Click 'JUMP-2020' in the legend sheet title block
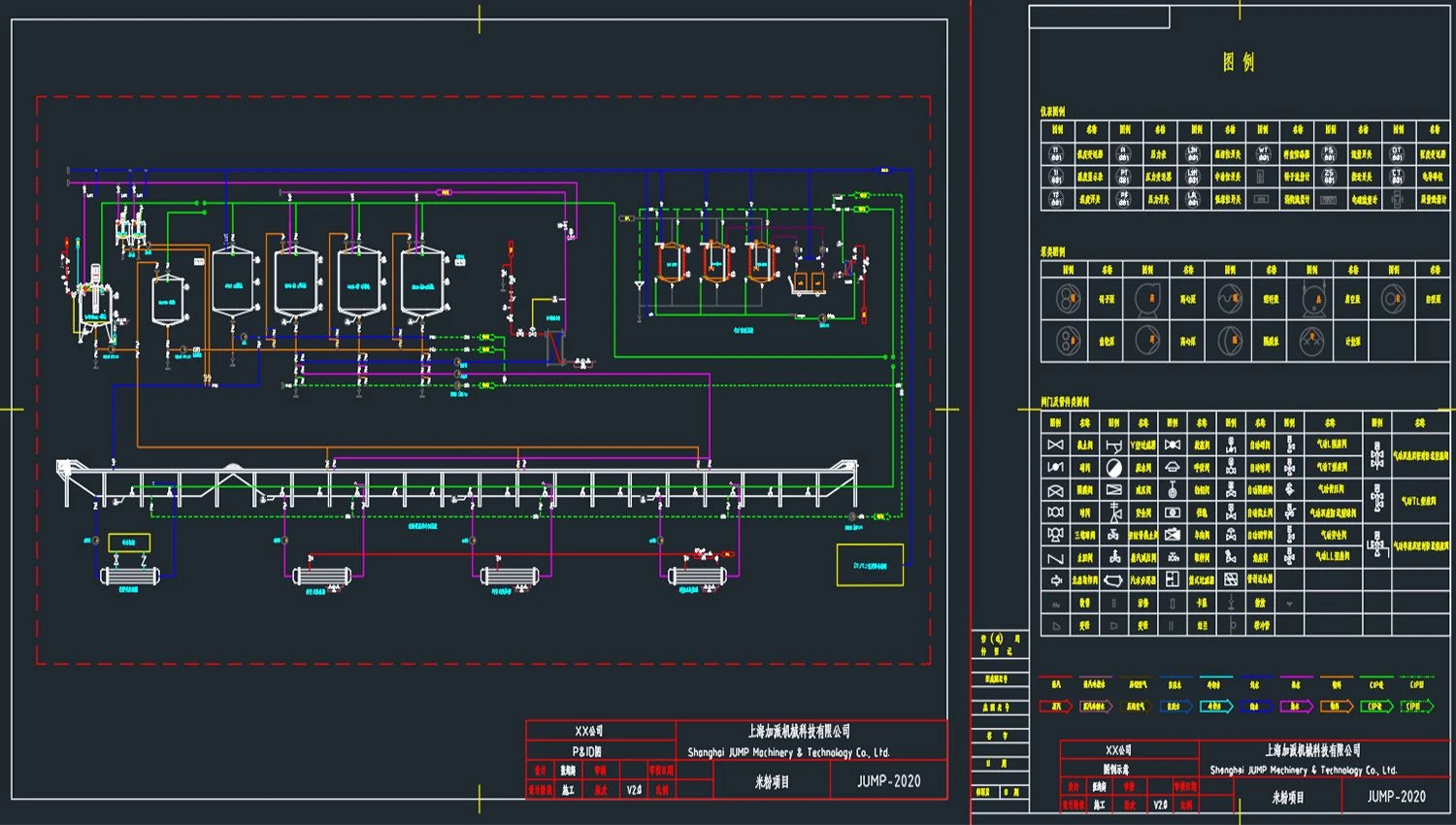1456x825 pixels. pyautogui.click(x=1396, y=796)
